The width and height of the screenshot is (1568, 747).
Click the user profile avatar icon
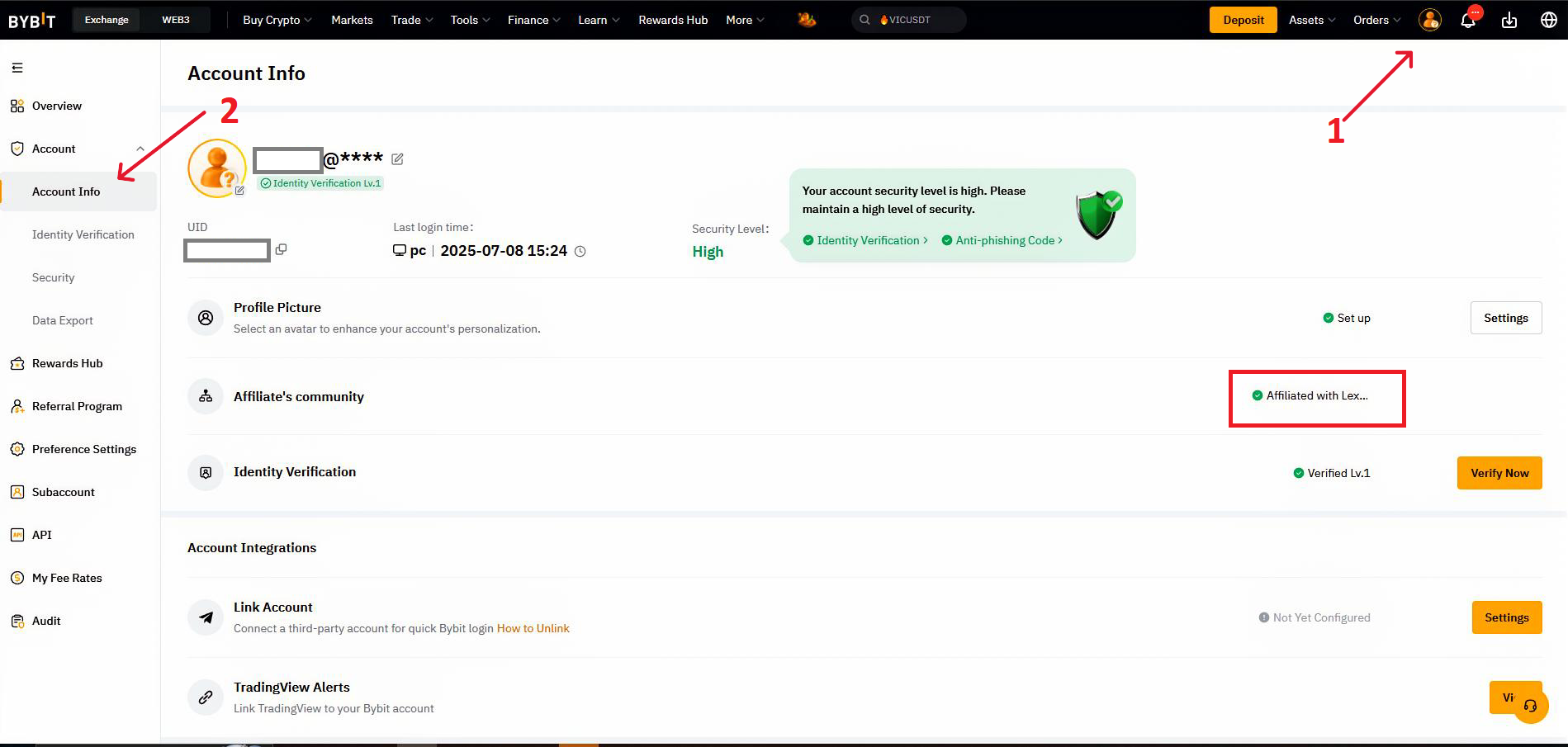[x=1430, y=21]
